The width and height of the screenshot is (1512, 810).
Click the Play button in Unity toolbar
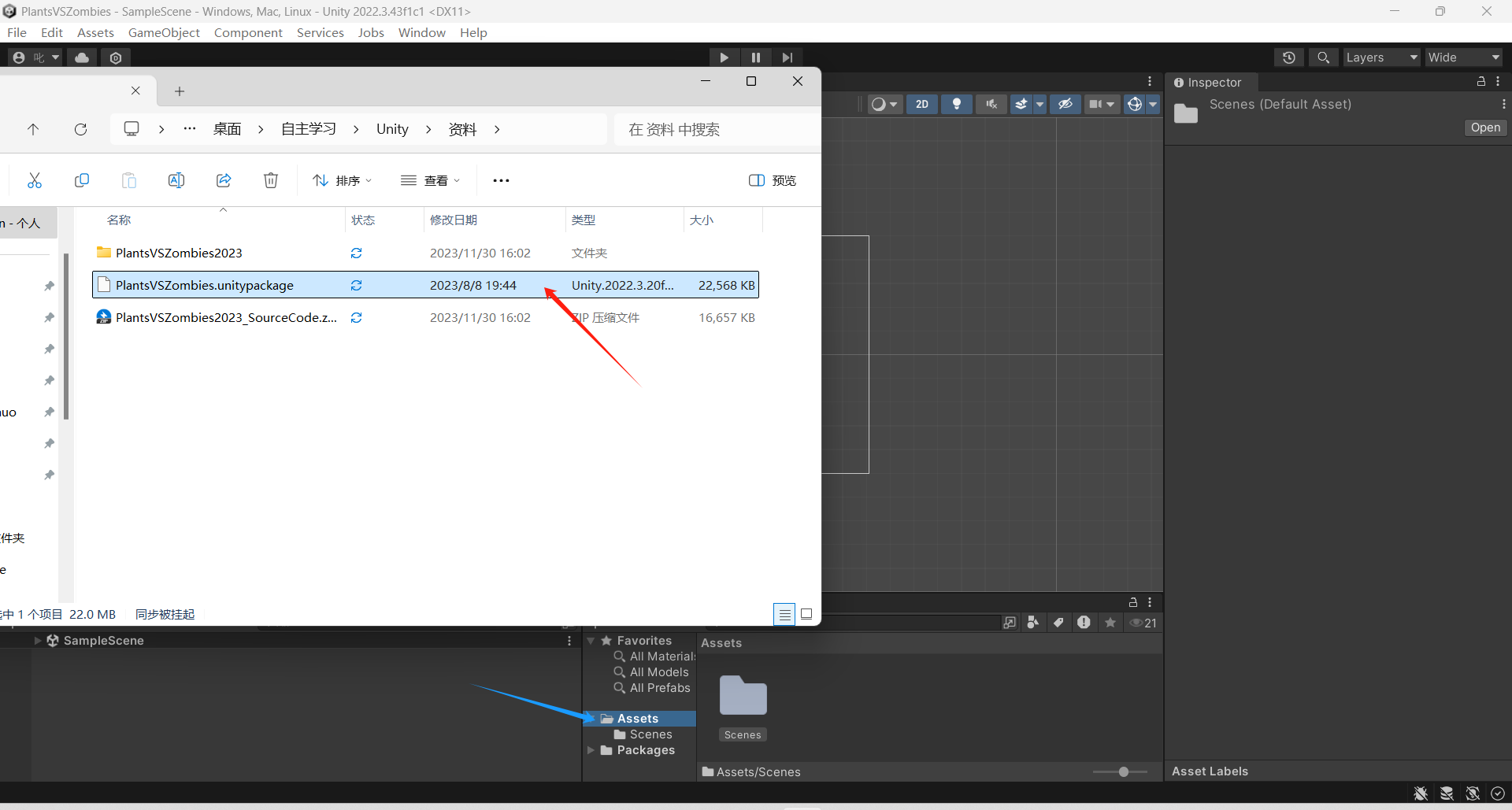click(724, 57)
